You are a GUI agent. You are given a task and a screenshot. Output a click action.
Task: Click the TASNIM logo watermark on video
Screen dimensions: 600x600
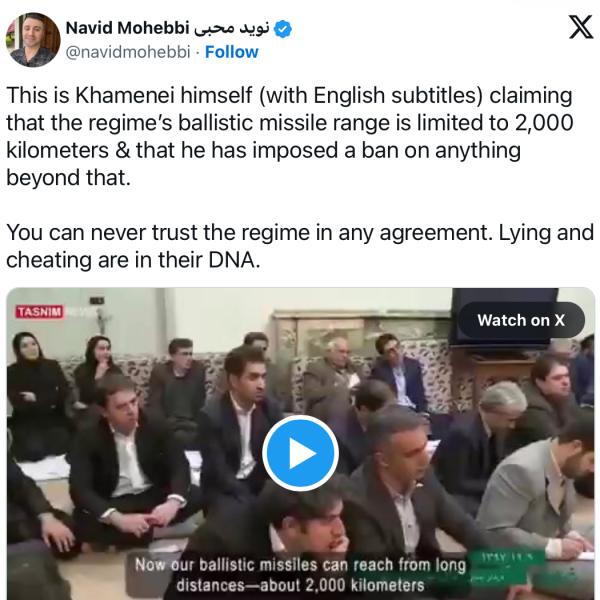pyautogui.click(x=40, y=312)
